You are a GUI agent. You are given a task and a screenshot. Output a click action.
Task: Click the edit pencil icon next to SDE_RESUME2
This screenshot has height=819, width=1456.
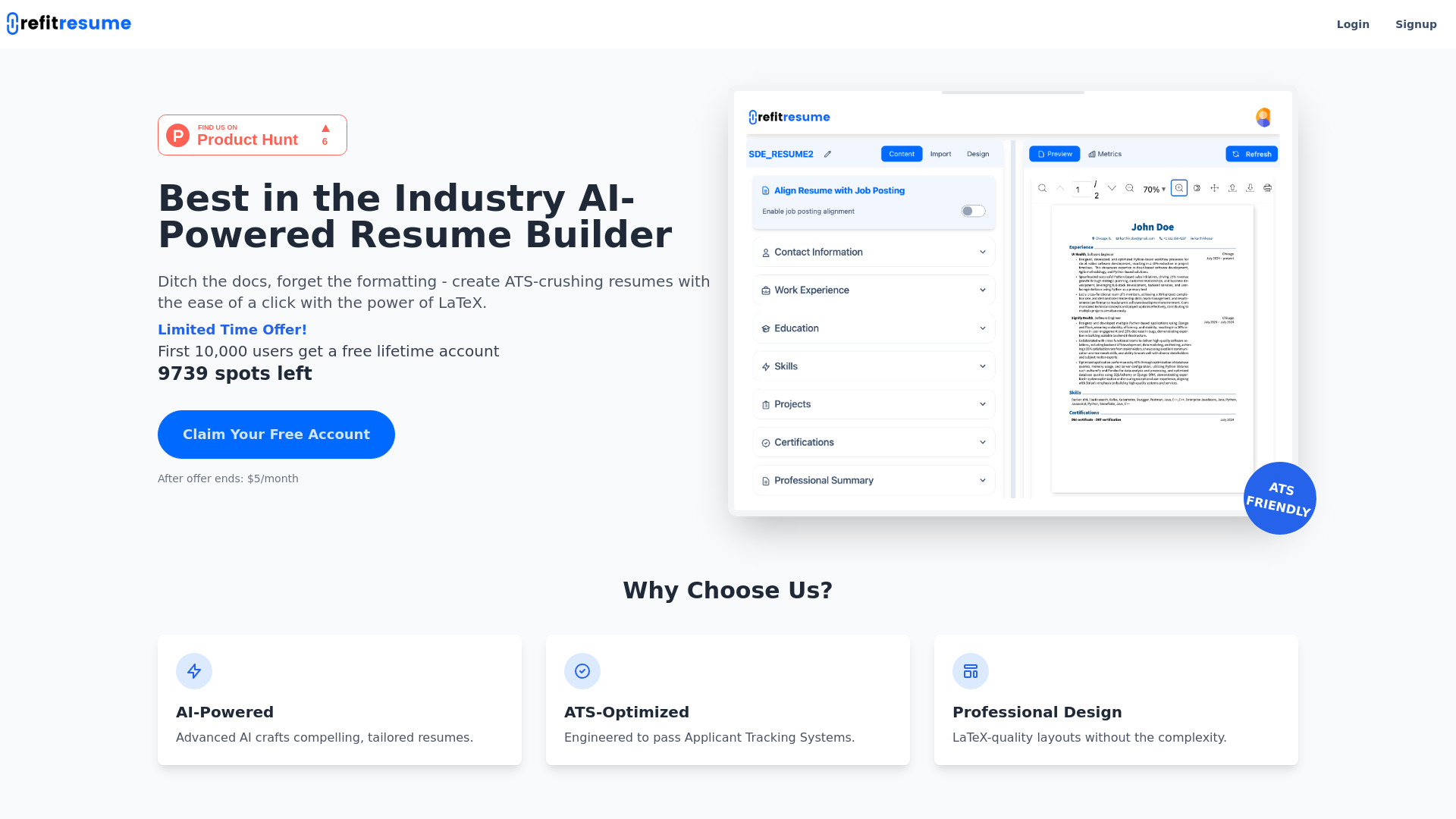pyautogui.click(x=827, y=154)
